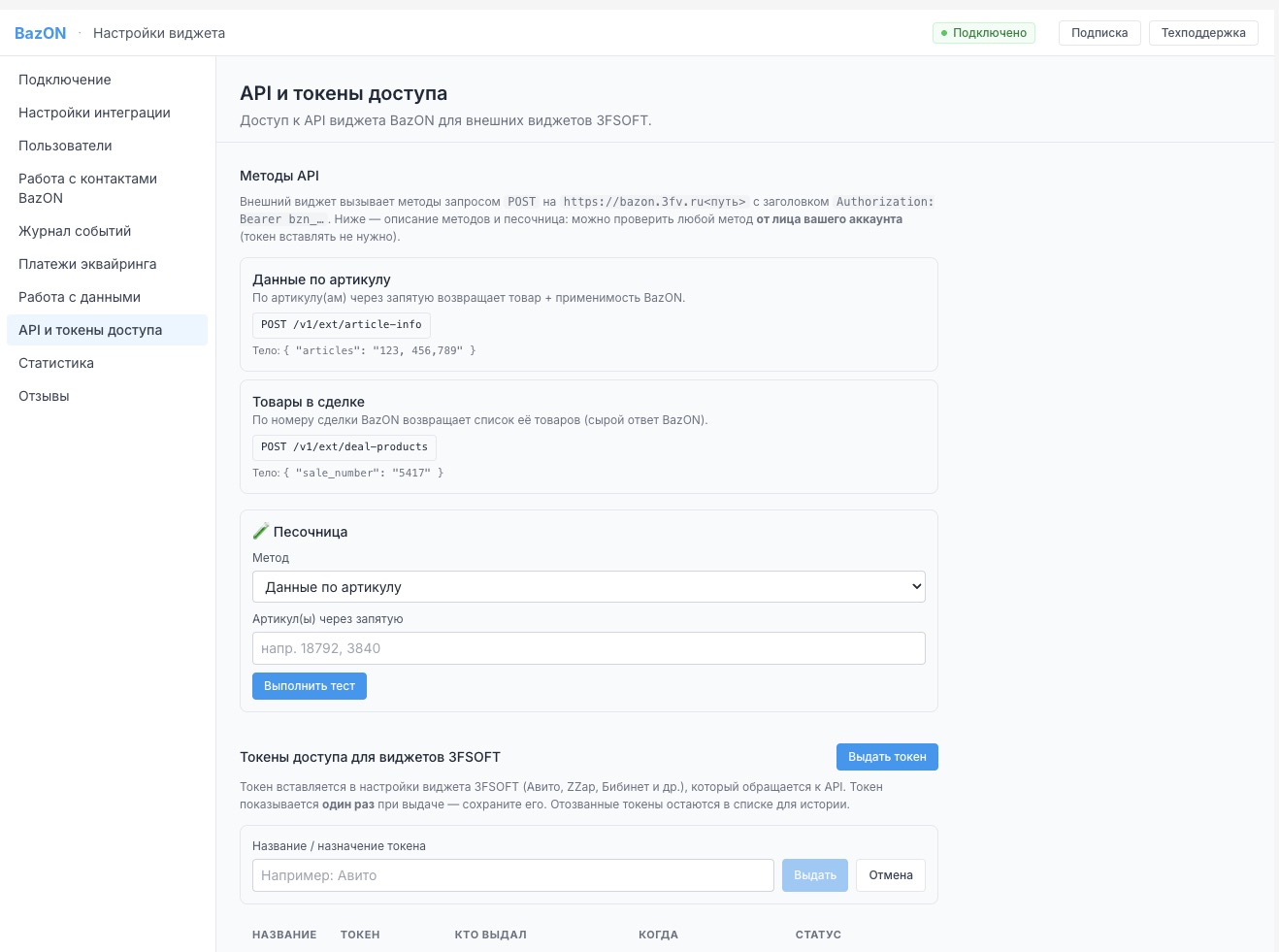This screenshot has width=1279, height=952.
Task: Click Отмена button
Action: coord(891,875)
